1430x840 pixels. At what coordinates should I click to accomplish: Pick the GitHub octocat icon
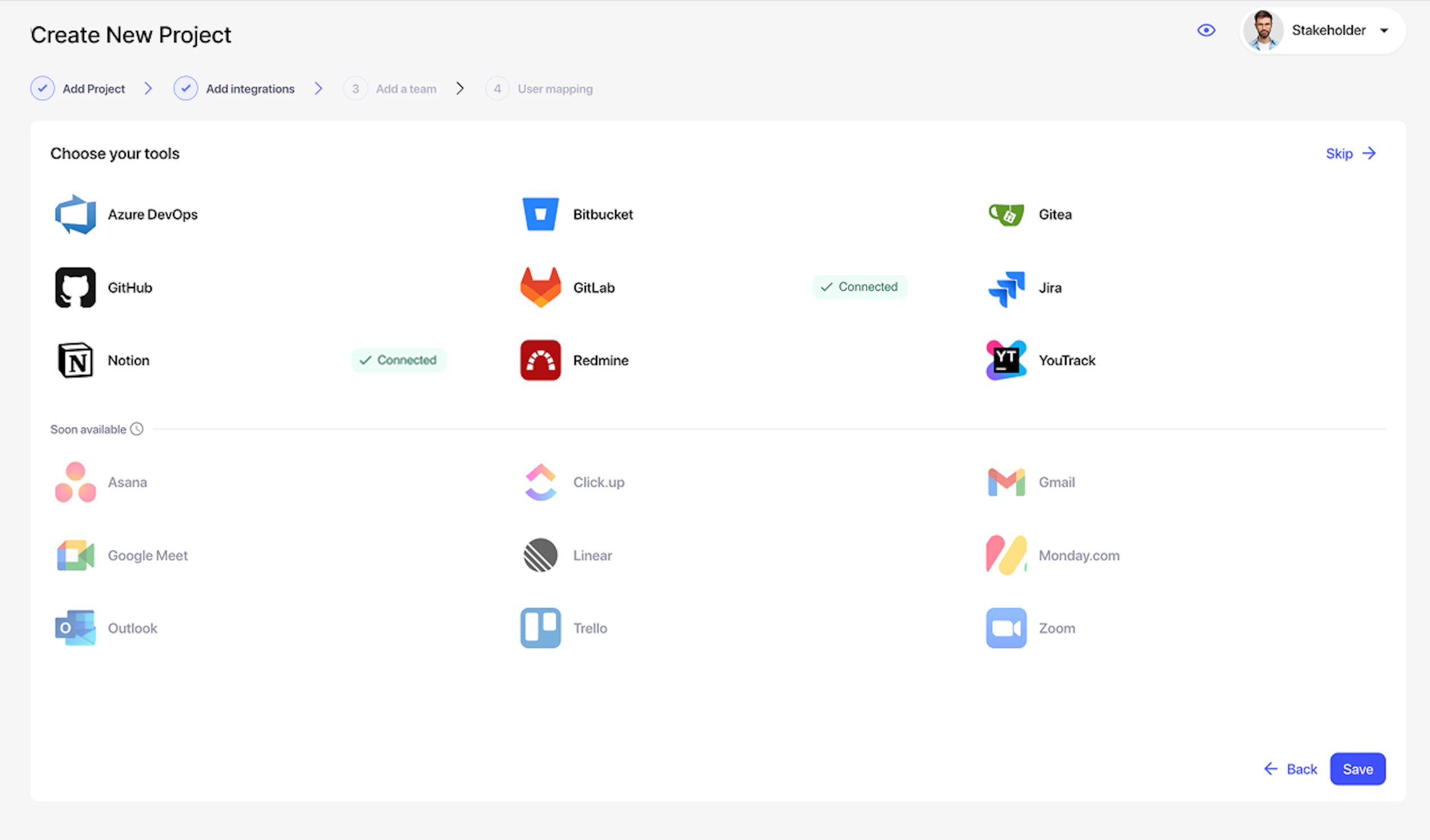coord(75,288)
